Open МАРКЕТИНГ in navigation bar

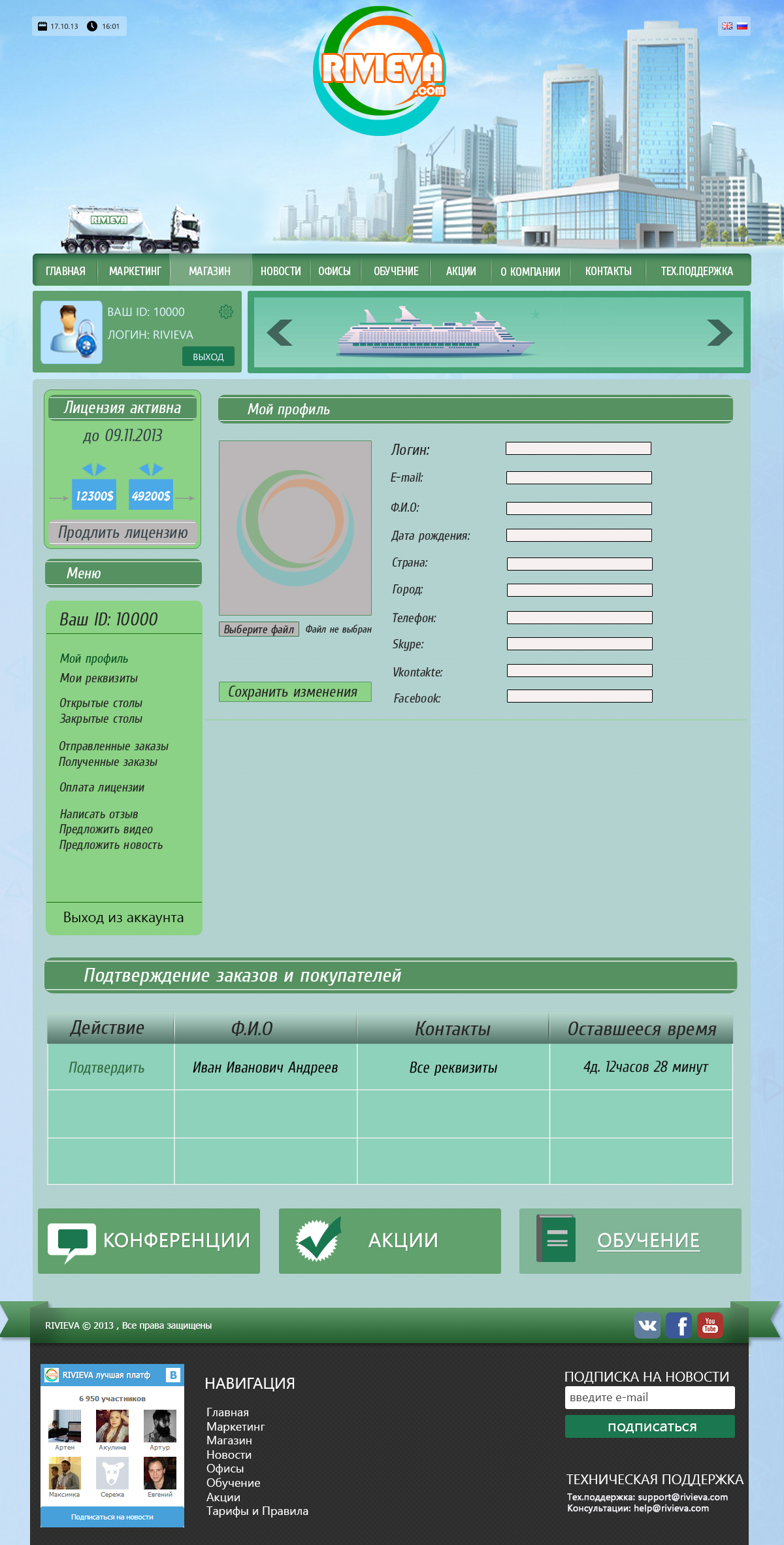[135, 271]
